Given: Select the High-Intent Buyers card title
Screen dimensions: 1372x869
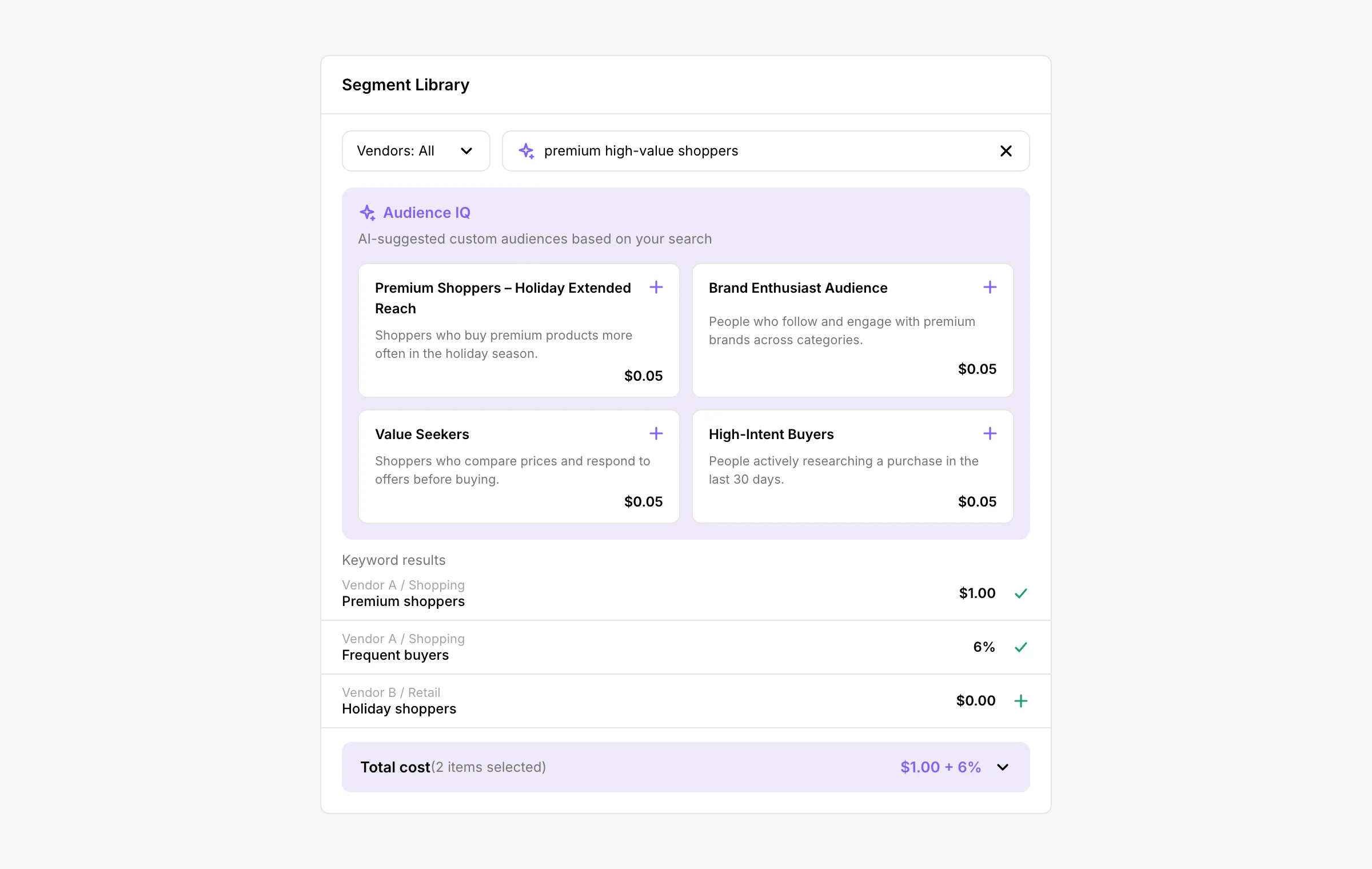Looking at the screenshot, I should (771, 434).
